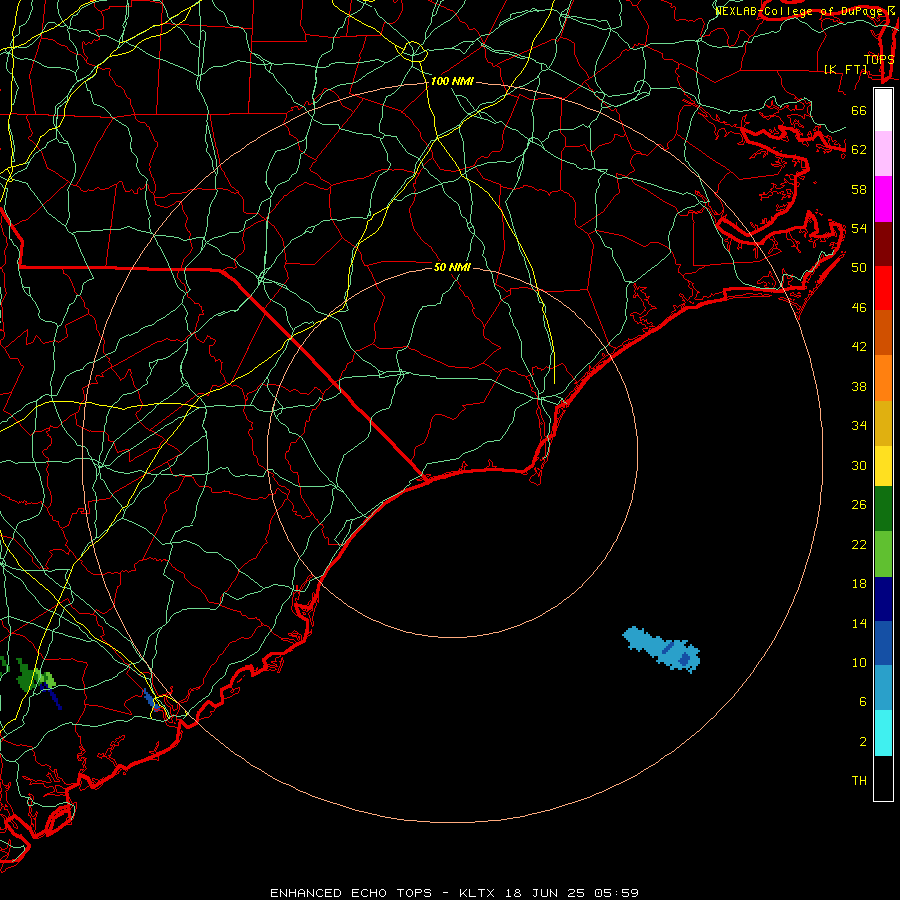Click the '50 NMI' range ring label
This screenshot has height=900, width=900.
click(452, 267)
